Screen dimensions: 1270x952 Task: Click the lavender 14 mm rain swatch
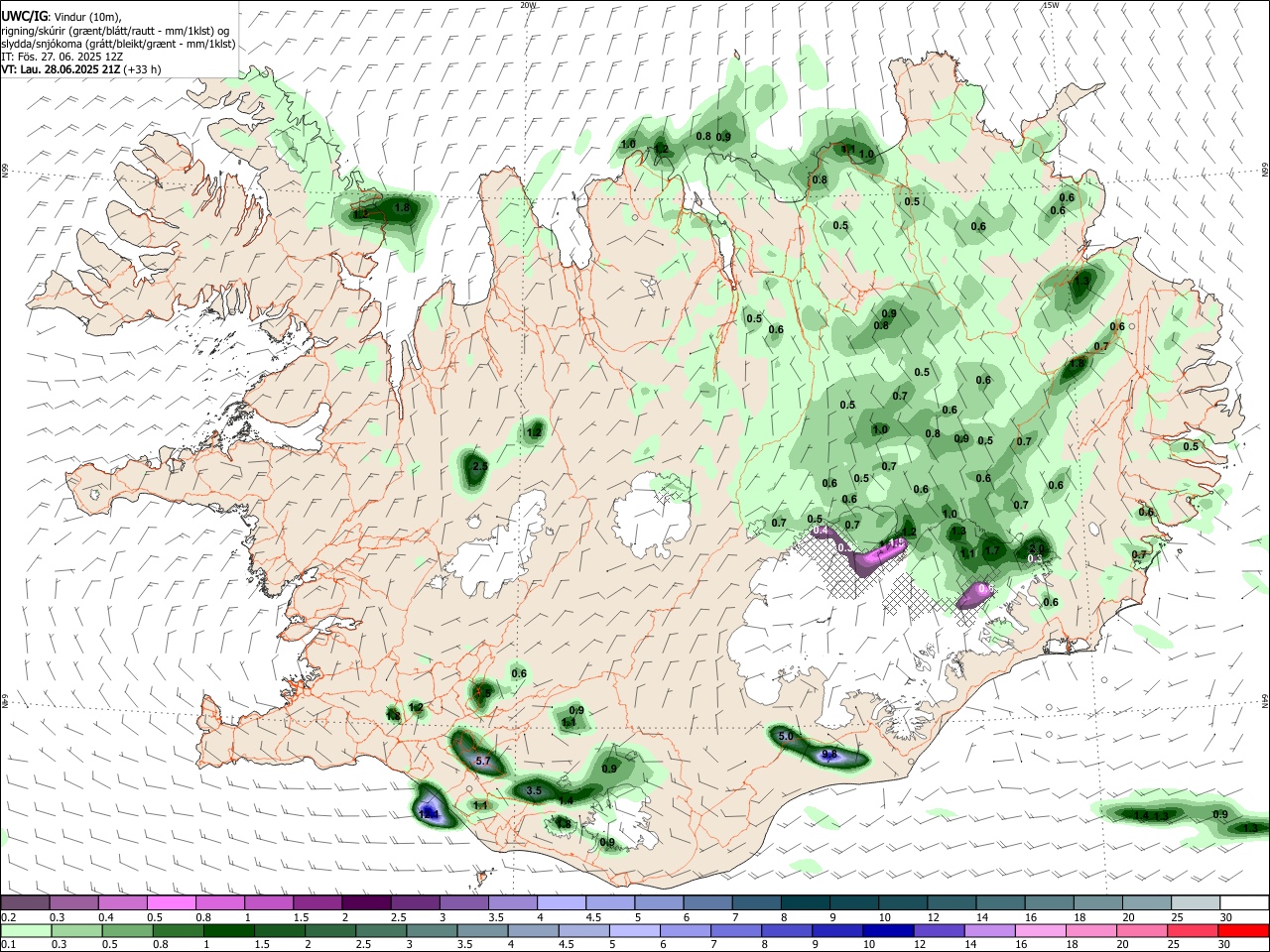(x=988, y=930)
